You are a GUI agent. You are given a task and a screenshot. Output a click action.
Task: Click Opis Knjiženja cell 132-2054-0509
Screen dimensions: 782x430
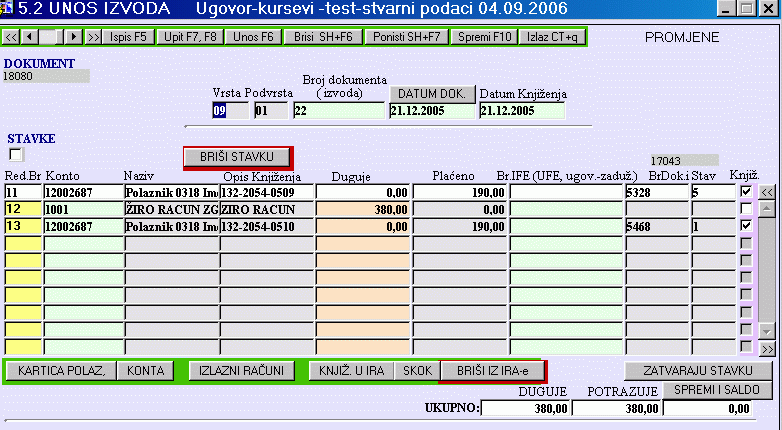click(x=267, y=193)
